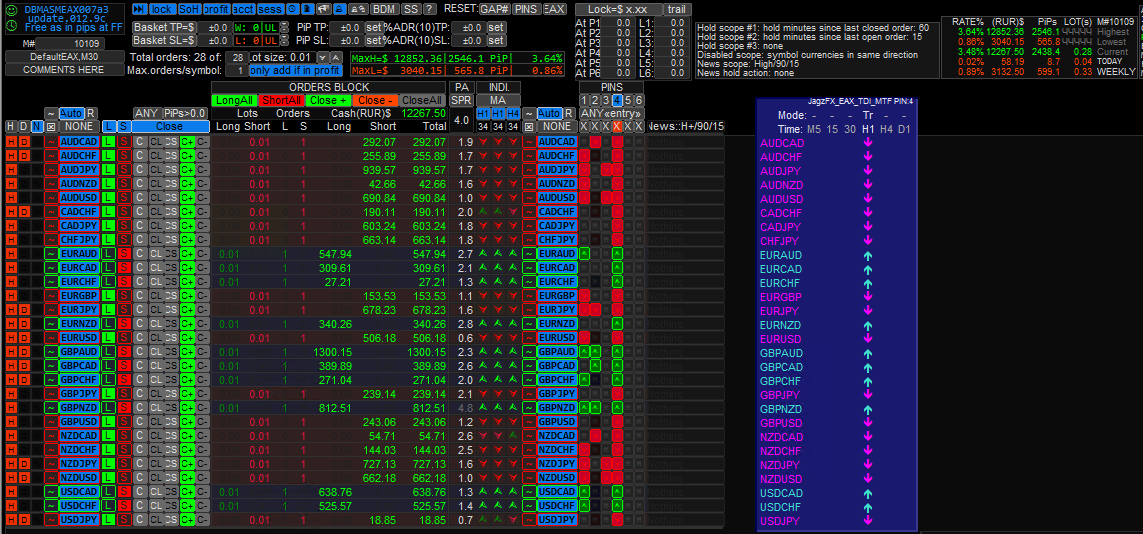Click the red S button for CADCHF
Image resolution: width=1143 pixels, height=534 pixels.
click(124, 211)
